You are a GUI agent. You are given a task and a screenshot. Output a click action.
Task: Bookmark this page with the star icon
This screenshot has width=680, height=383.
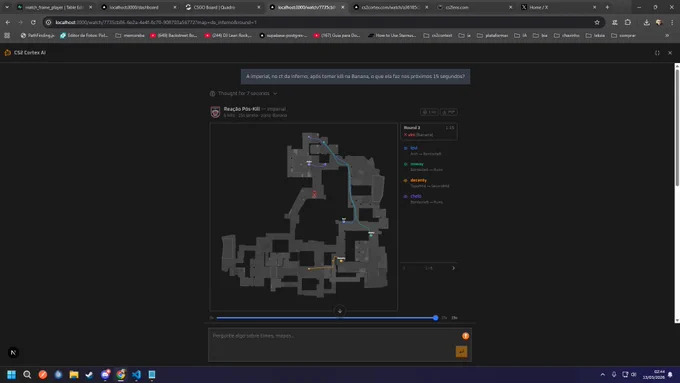click(x=597, y=22)
